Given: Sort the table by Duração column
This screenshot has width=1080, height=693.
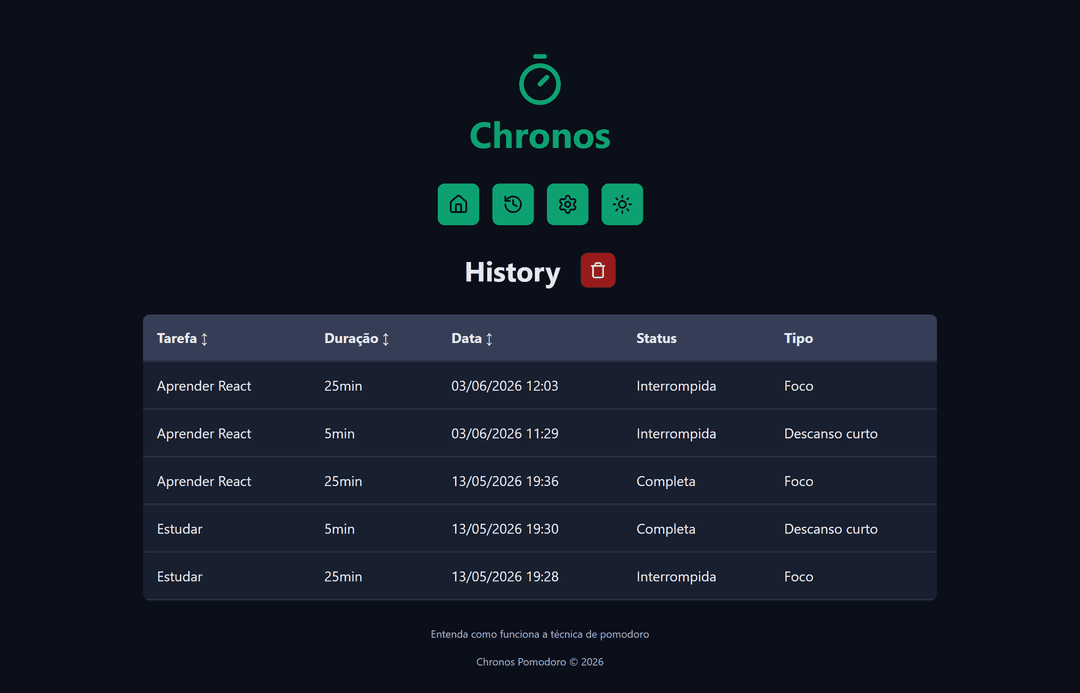Looking at the screenshot, I should [357, 338].
